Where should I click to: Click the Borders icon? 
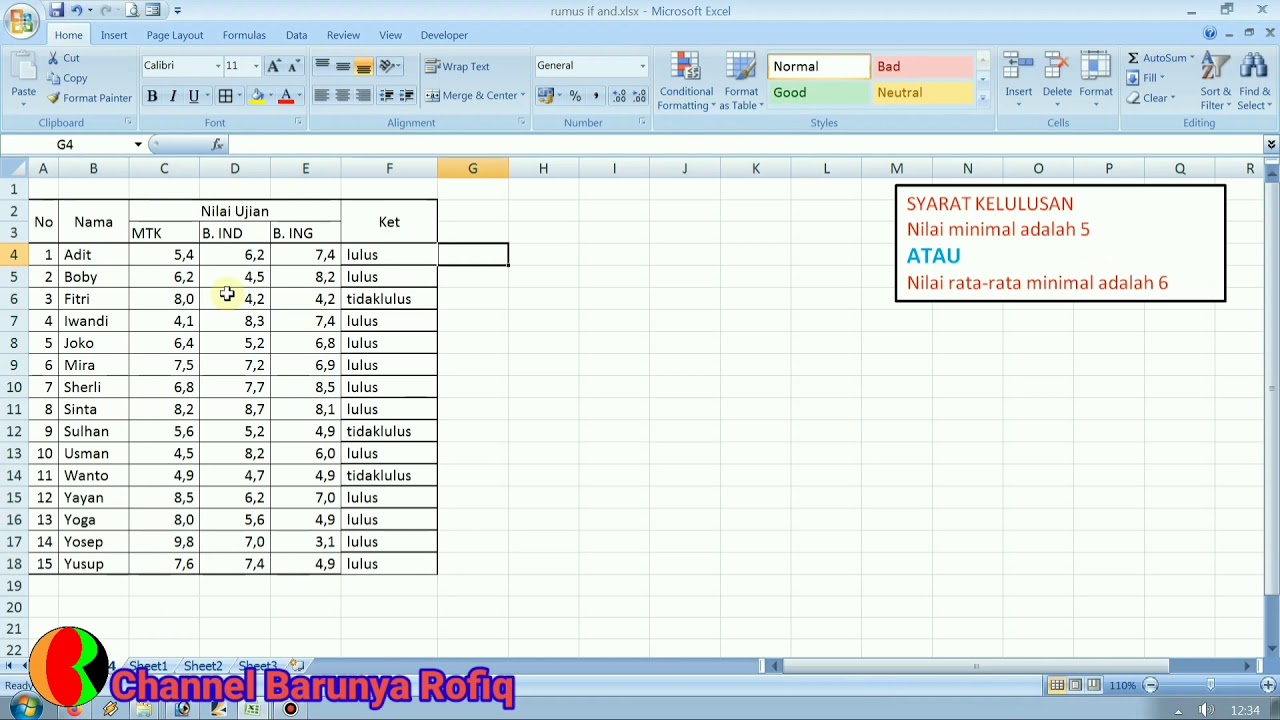[x=226, y=96]
